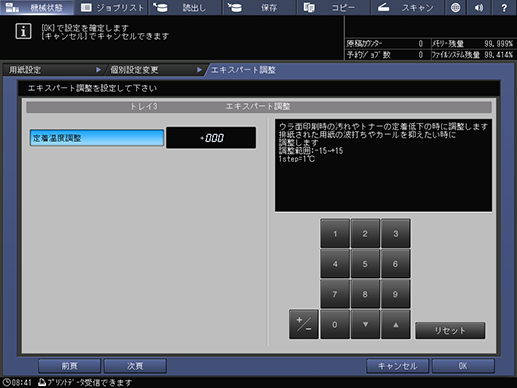Screen dimensions: 517x388
Task: Click the info icon beside the OK message
Action: 23,32
